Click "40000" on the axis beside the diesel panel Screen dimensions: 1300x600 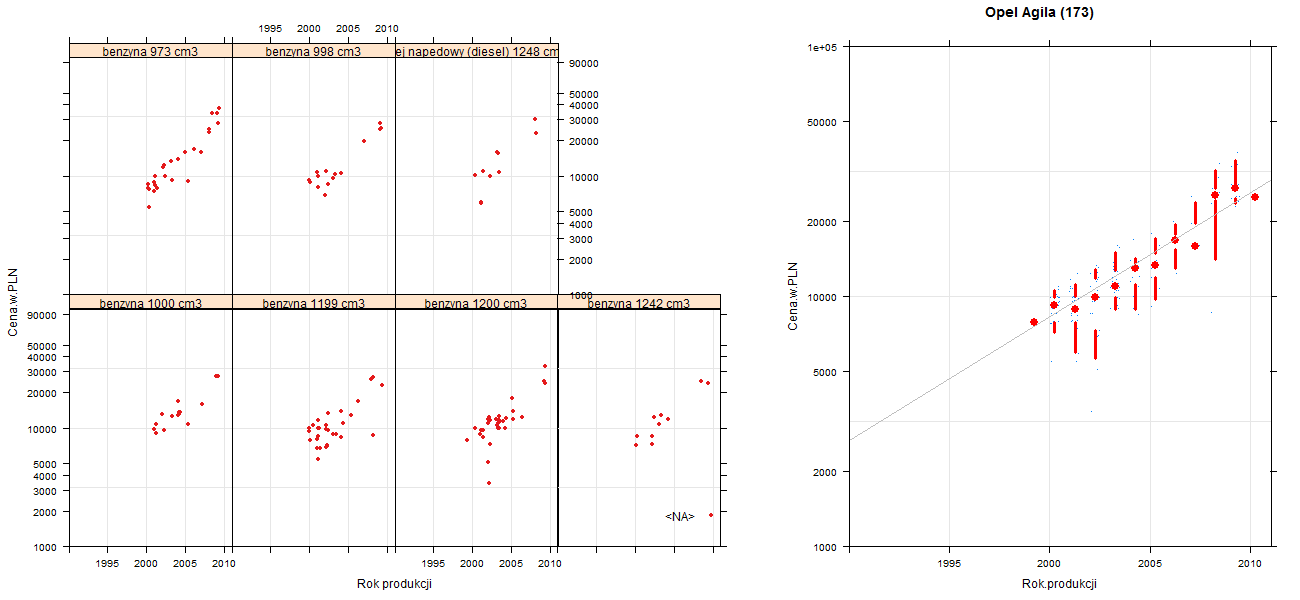pos(583,105)
